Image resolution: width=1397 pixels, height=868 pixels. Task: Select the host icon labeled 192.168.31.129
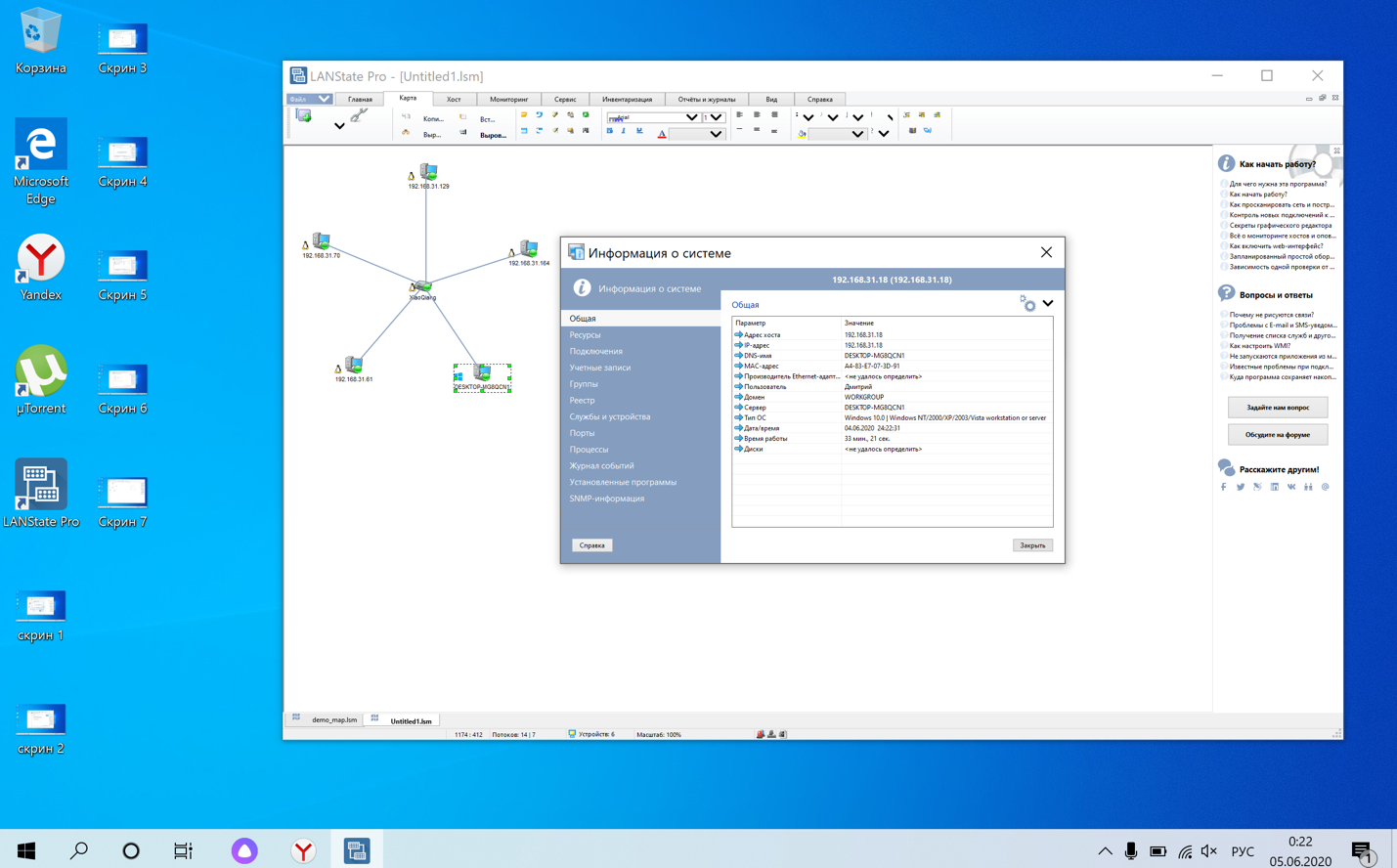point(428,172)
